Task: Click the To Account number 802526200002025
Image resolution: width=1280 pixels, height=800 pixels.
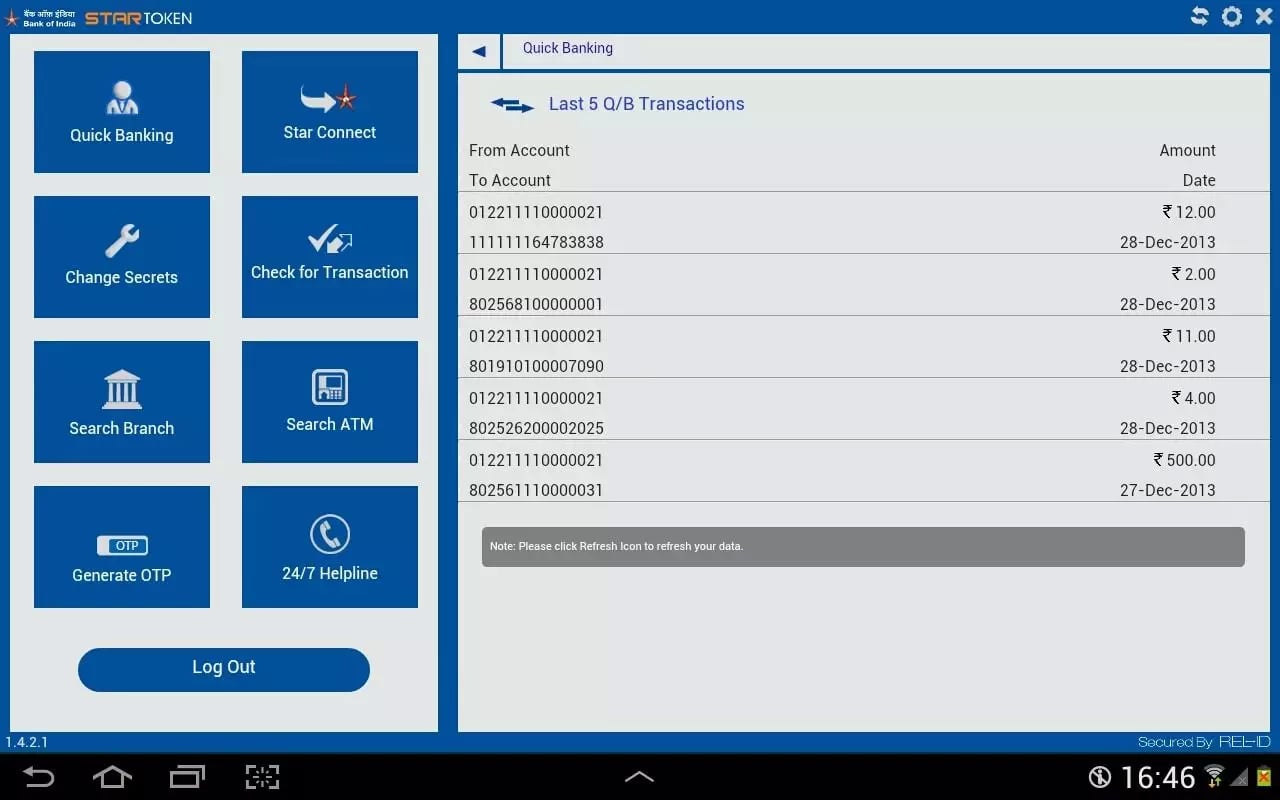Action: [536, 428]
